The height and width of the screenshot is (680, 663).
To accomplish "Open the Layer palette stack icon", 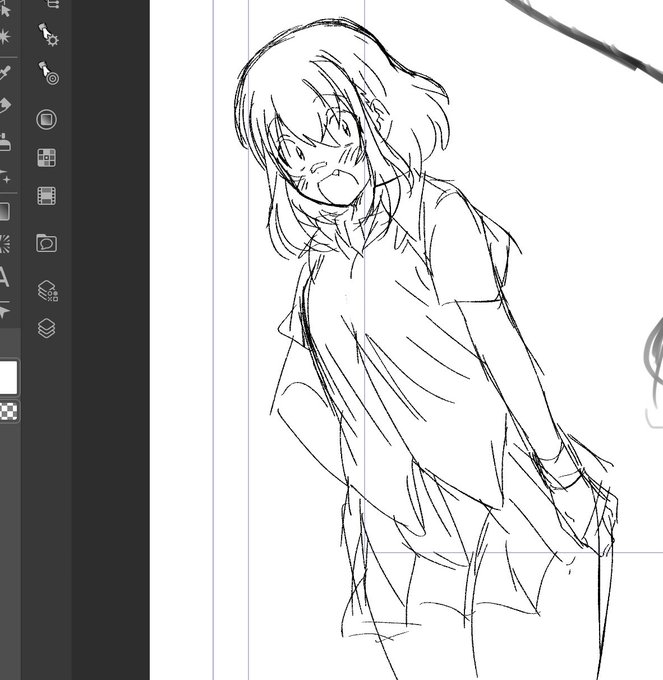I will pos(46,328).
